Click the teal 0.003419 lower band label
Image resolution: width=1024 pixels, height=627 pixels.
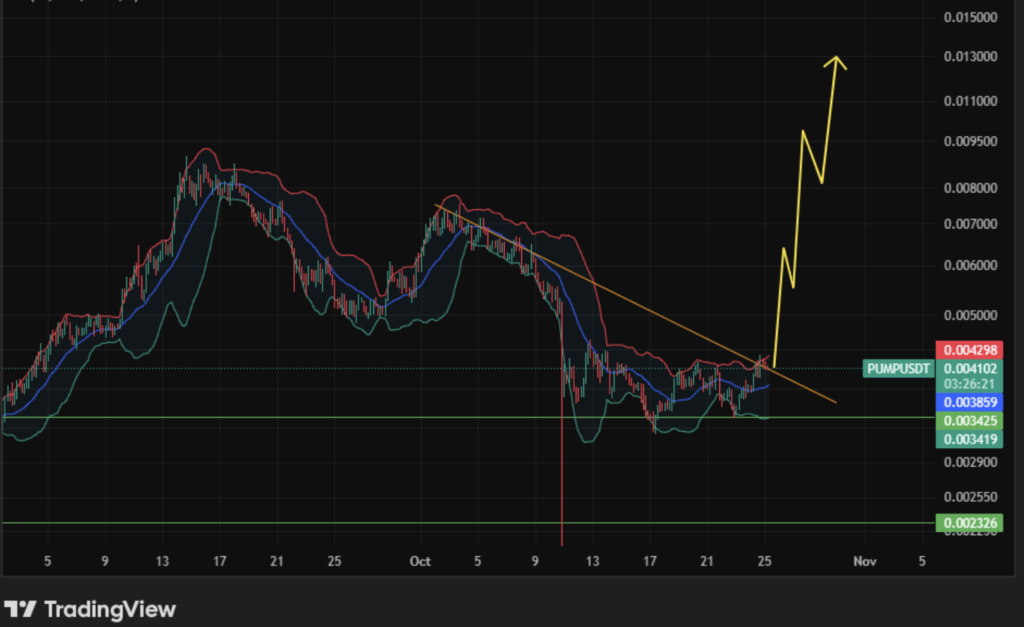968,439
